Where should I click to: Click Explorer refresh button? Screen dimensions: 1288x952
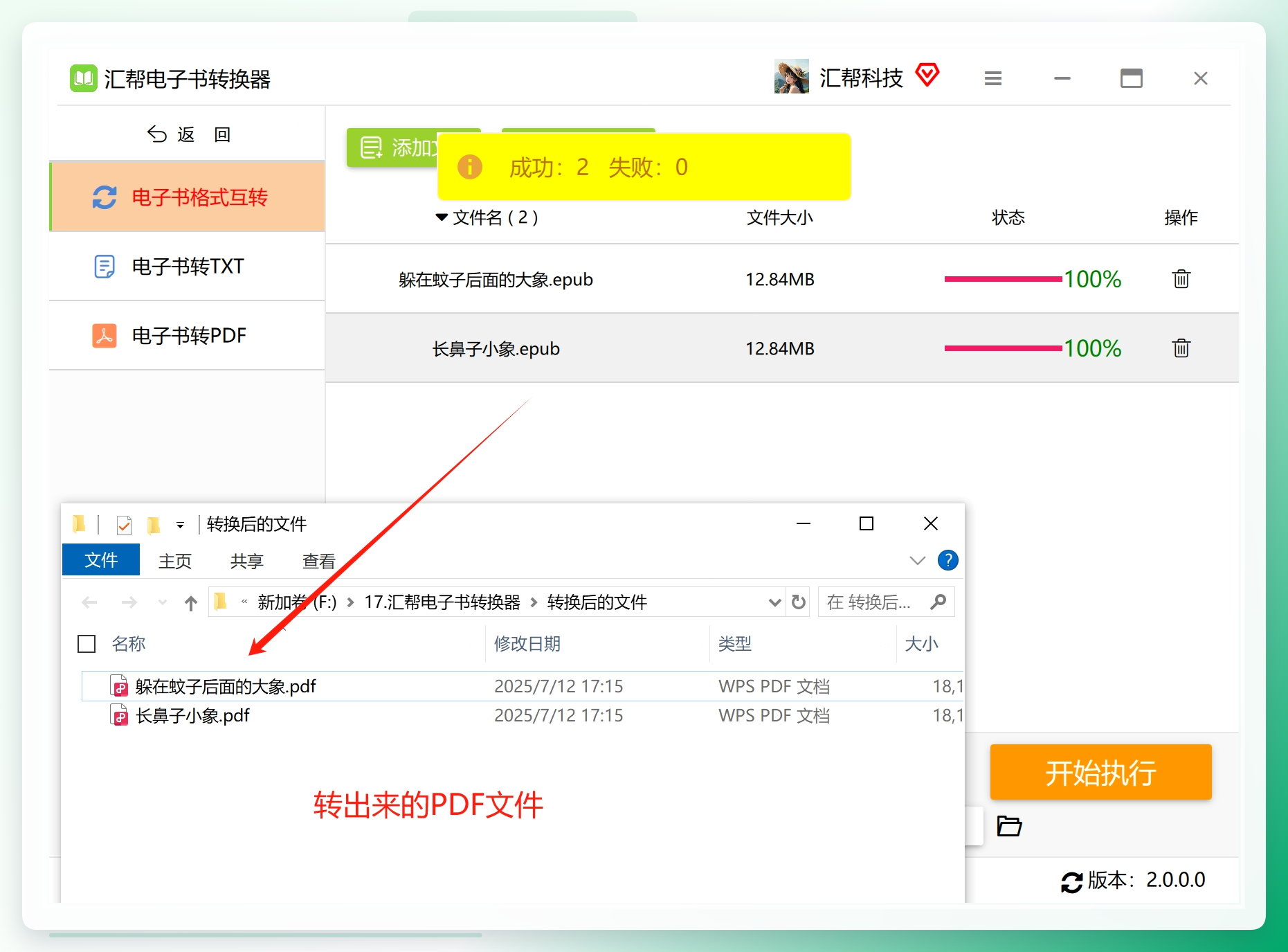(799, 602)
